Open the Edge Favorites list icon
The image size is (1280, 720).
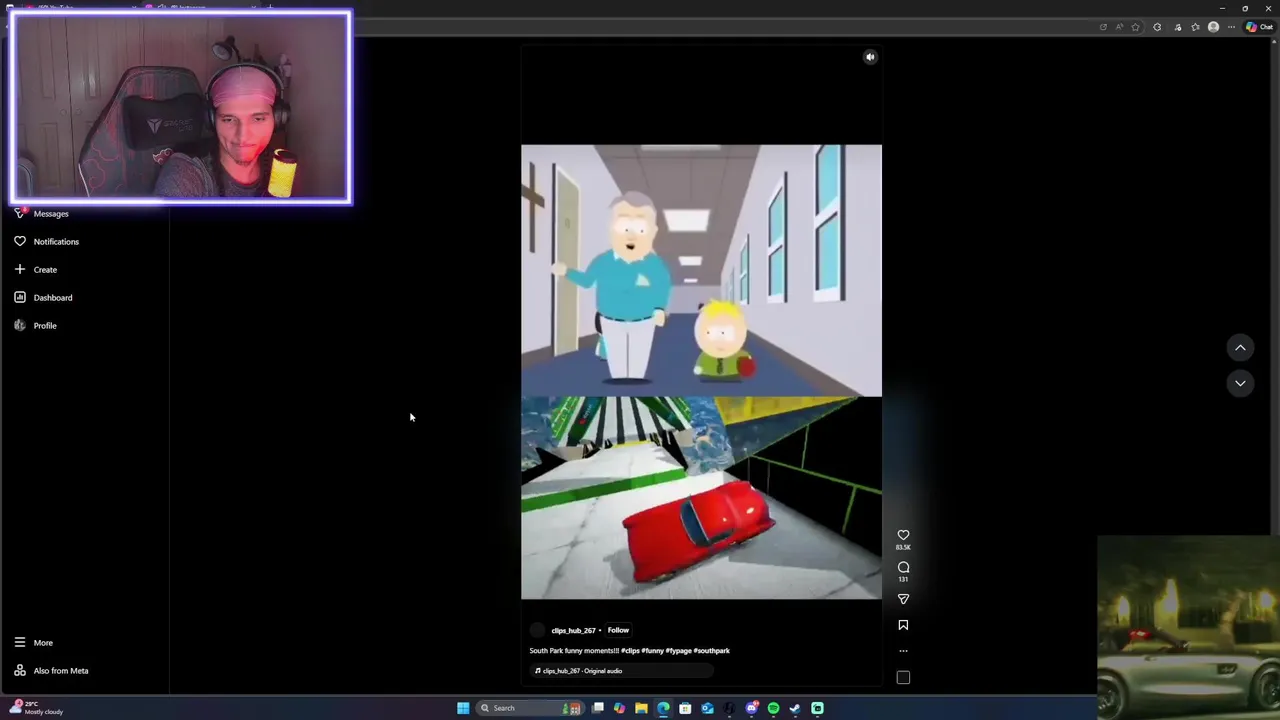(1195, 27)
